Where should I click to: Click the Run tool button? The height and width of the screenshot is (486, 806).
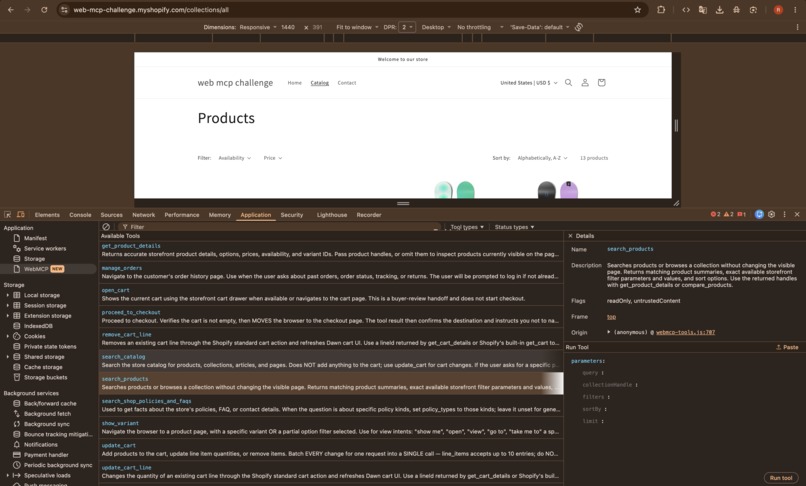click(x=781, y=478)
